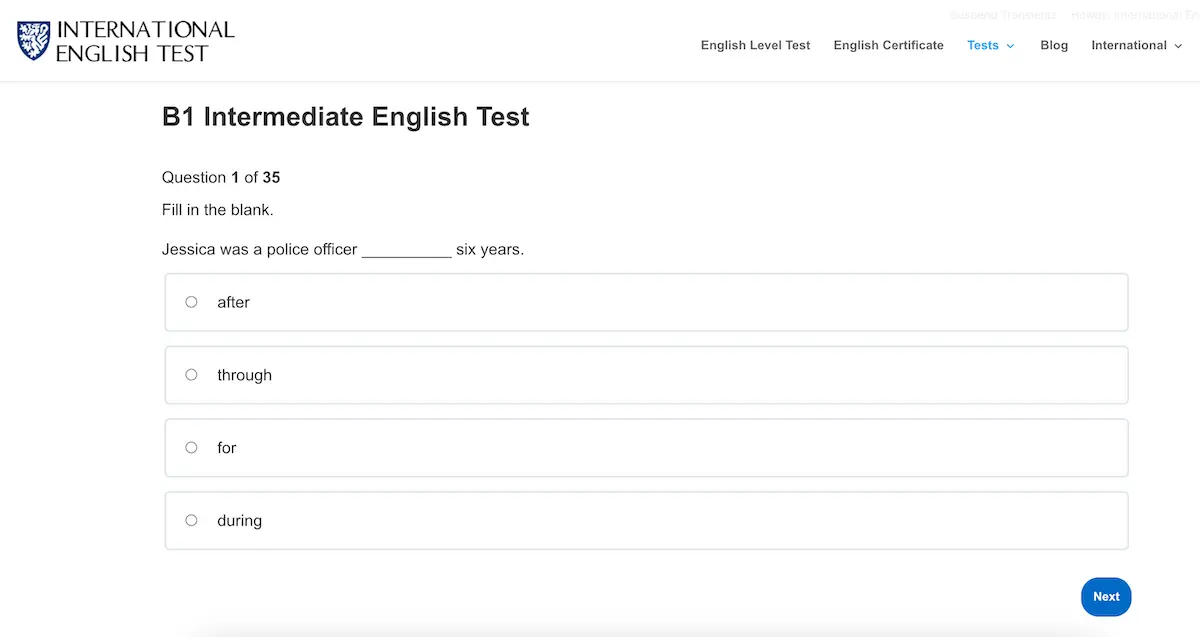This screenshot has width=1200, height=637.
Task: Click the "after" answer card
Action: [645, 301]
